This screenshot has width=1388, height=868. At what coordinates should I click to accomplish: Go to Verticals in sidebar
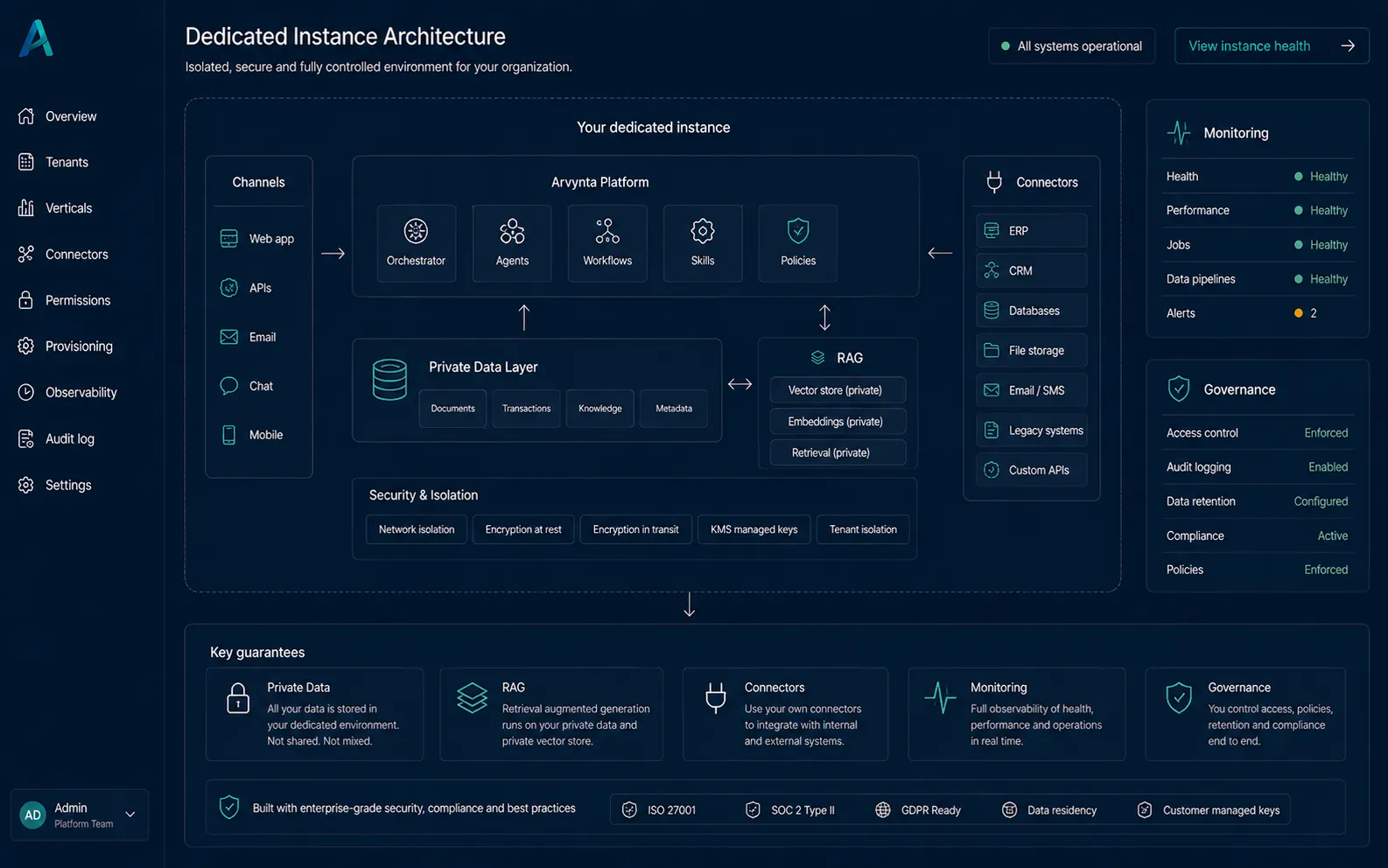point(68,207)
